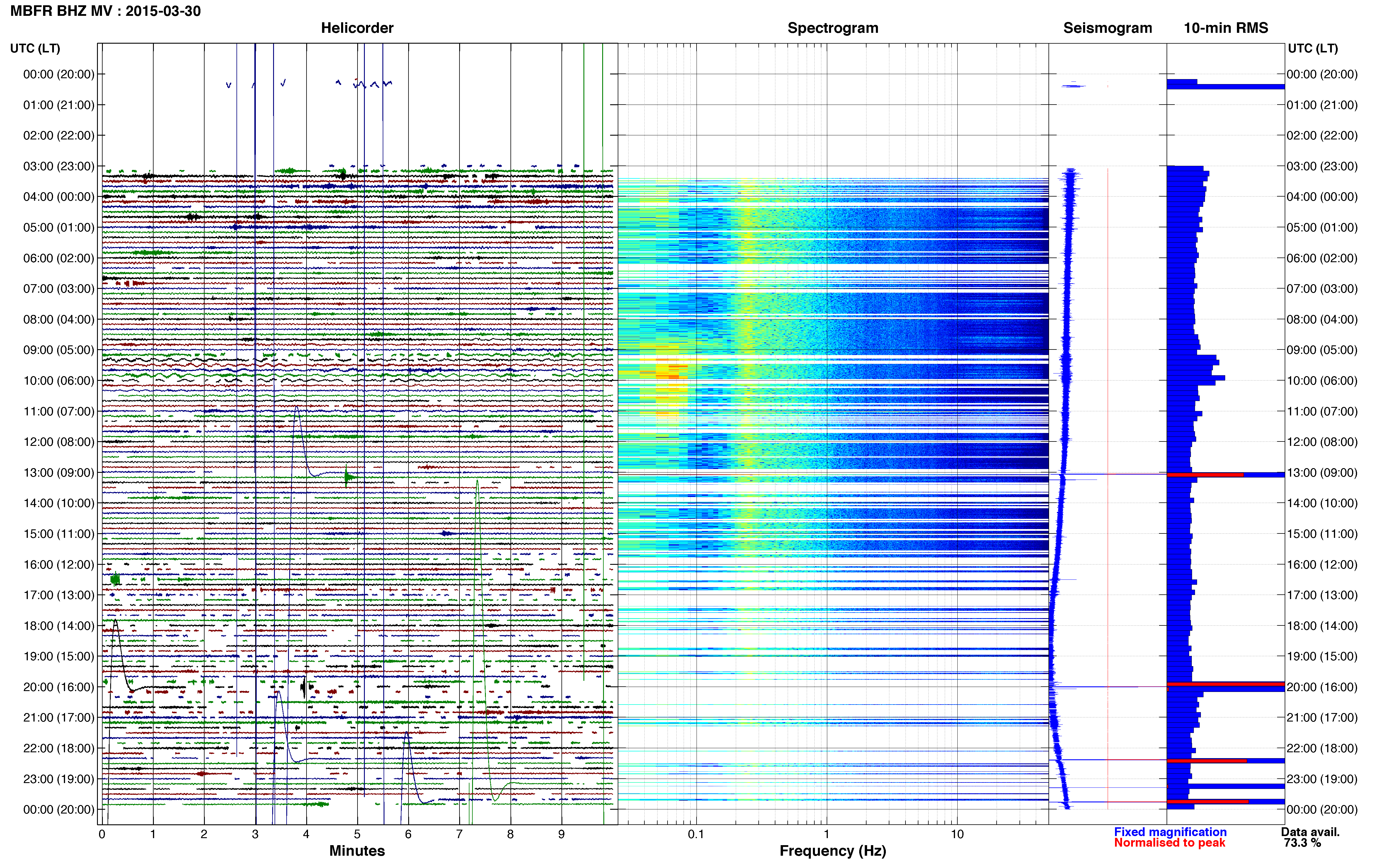
Task: Click the right 'UTC (LT)' axis label
Action: (1313, 48)
